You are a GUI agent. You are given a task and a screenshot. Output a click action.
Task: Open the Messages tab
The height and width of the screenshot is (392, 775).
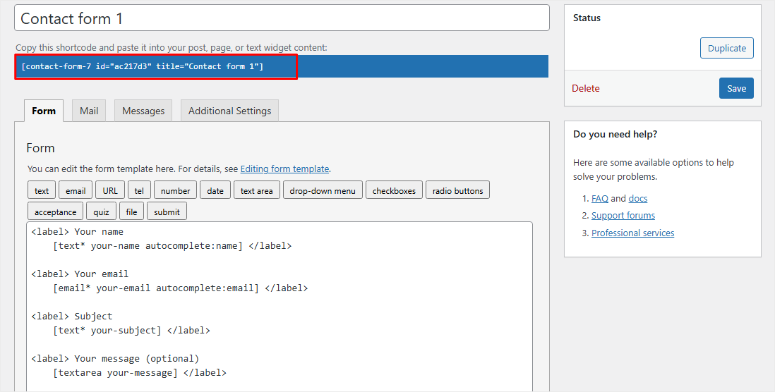(x=143, y=111)
